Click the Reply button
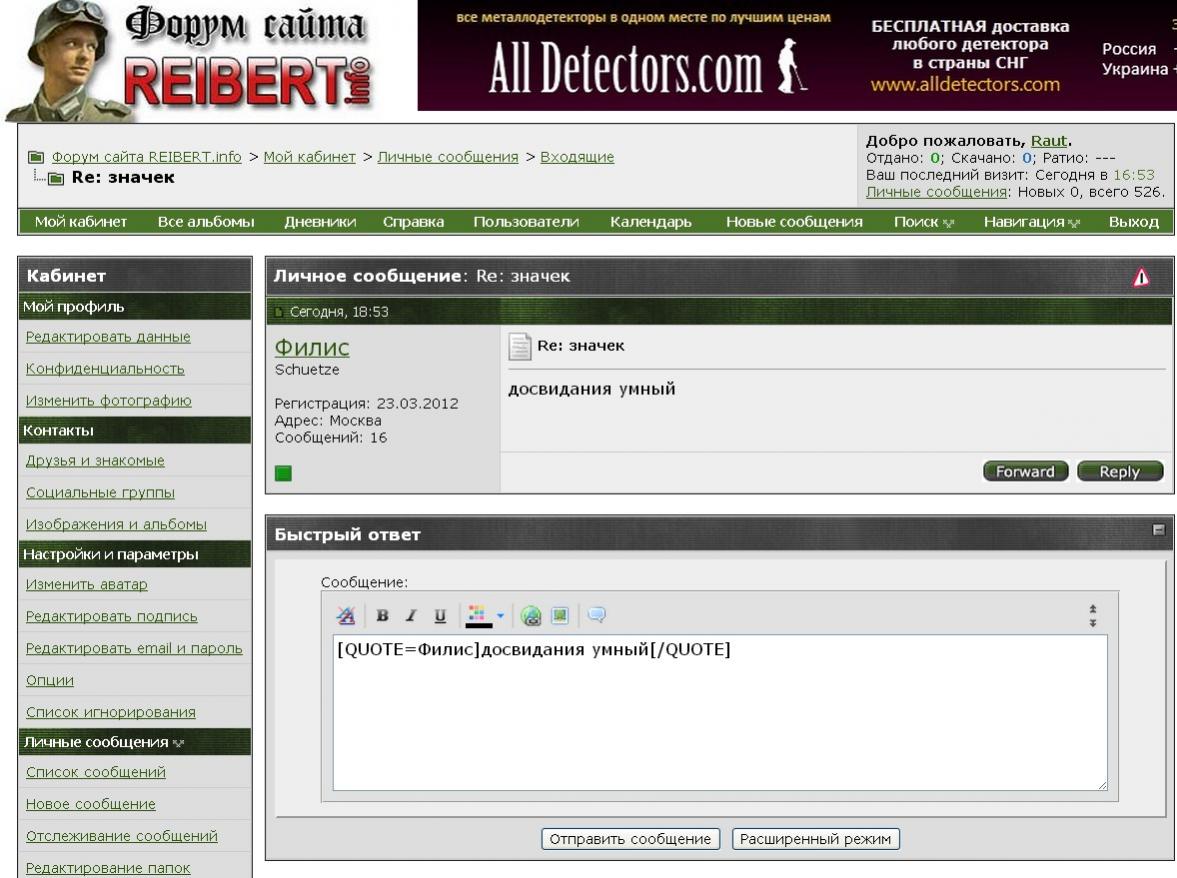 click(1120, 471)
